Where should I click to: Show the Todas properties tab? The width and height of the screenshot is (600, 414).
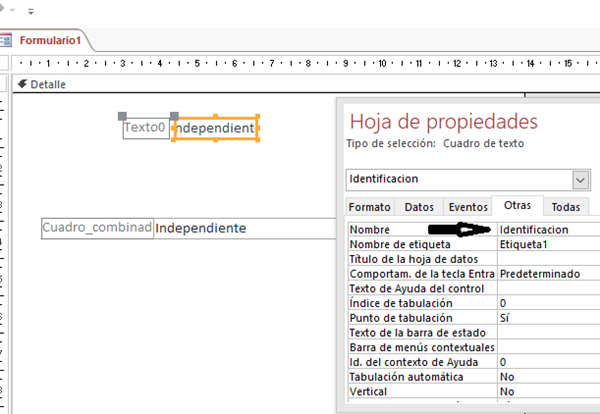pos(566,207)
